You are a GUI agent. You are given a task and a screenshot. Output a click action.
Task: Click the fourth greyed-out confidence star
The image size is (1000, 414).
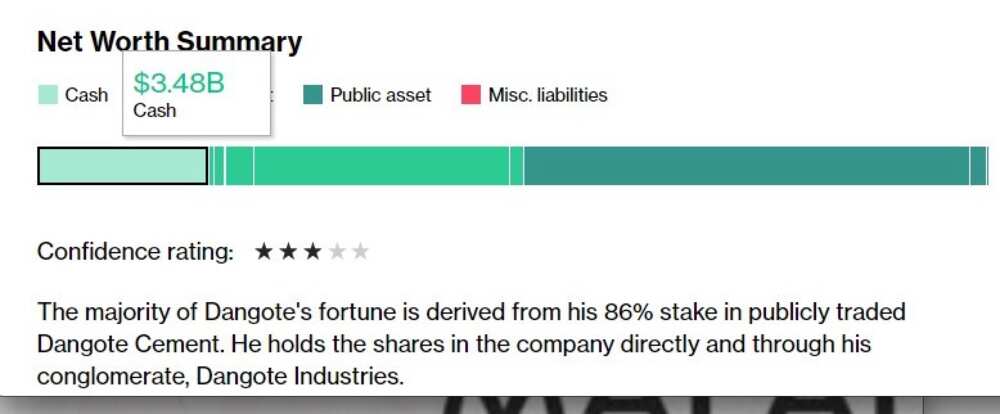(336, 251)
